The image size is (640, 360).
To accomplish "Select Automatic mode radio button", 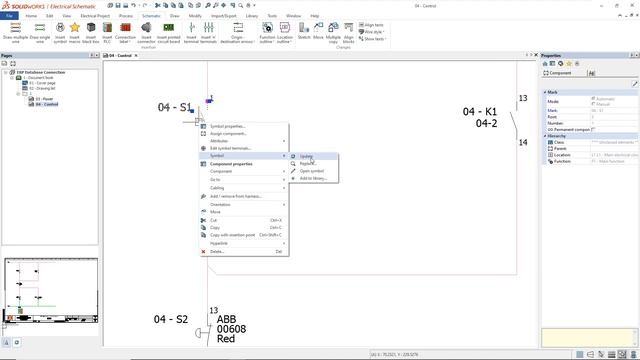I will 593,99.
